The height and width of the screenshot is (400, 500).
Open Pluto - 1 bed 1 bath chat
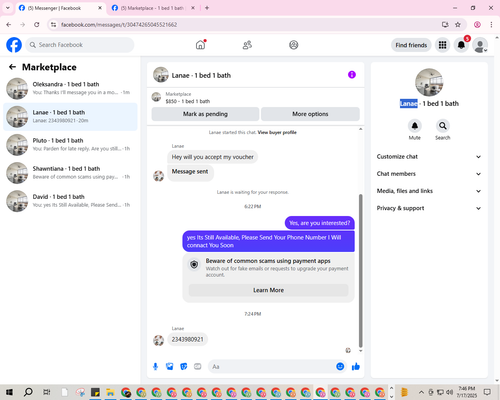pyautogui.click(x=70, y=145)
